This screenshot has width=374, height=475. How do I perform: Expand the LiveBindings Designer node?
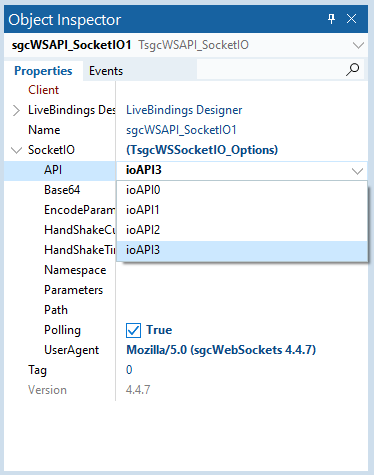pyautogui.click(x=16, y=110)
